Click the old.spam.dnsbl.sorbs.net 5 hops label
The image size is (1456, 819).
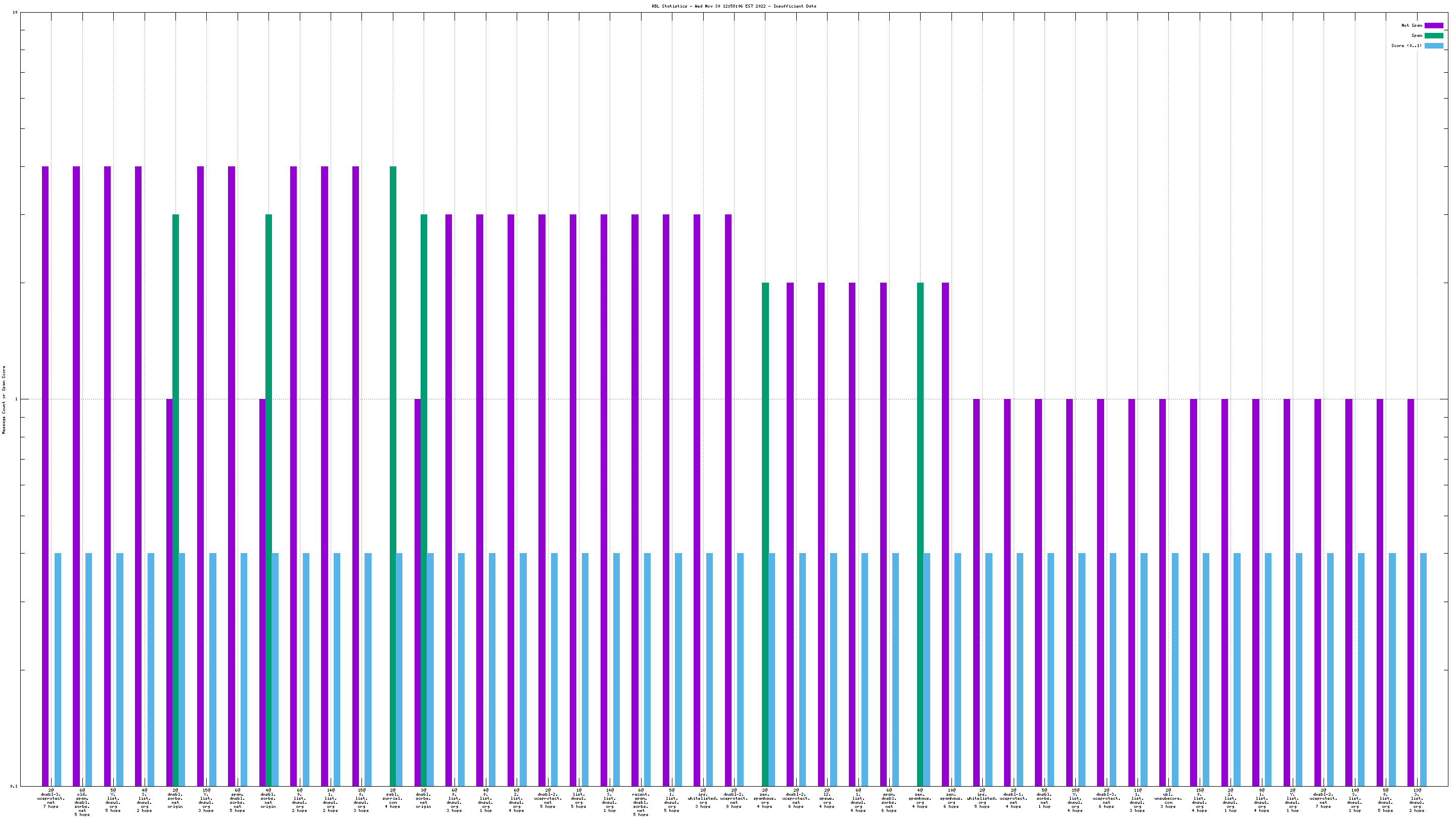[x=82, y=803]
